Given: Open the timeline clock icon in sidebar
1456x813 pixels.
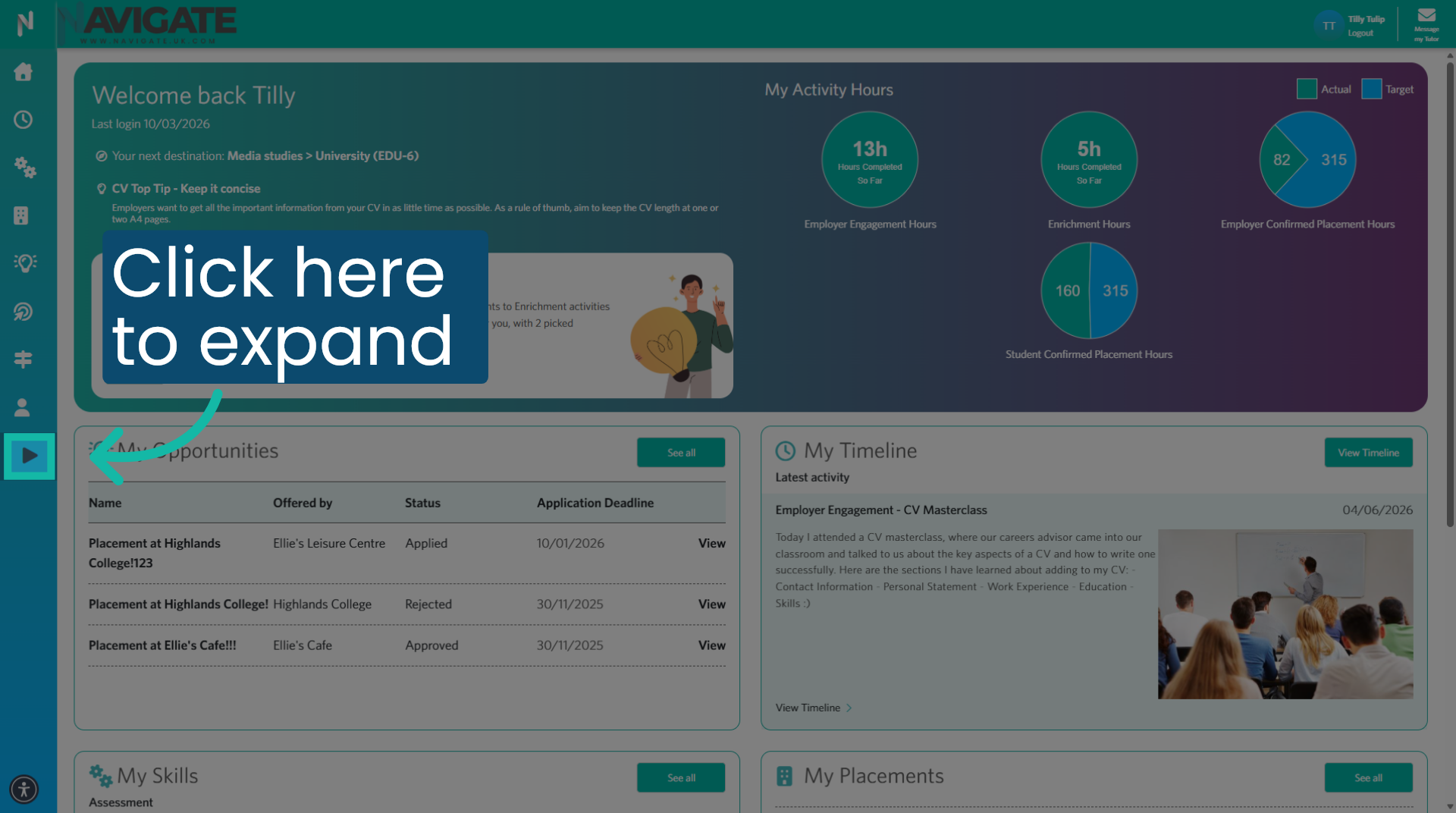Looking at the screenshot, I should pos(24,120).
